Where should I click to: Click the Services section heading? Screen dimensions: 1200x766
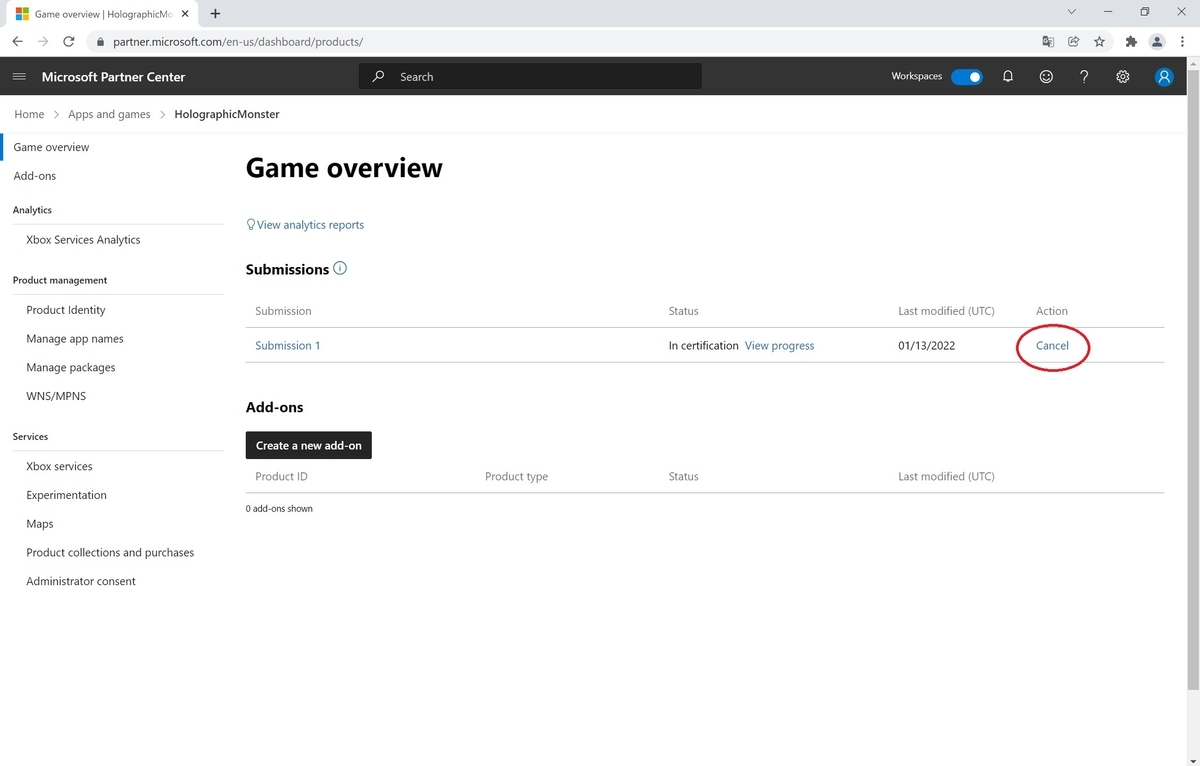(30, 437)
